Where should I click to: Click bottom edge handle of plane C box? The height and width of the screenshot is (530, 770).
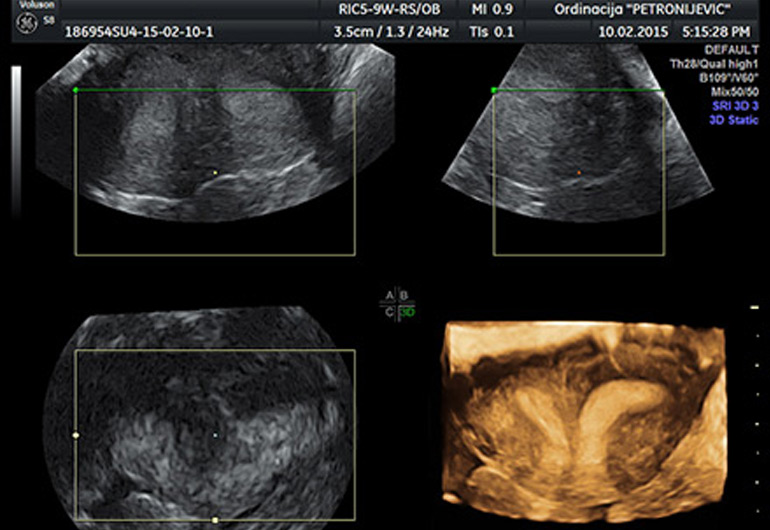pos(215,520)
